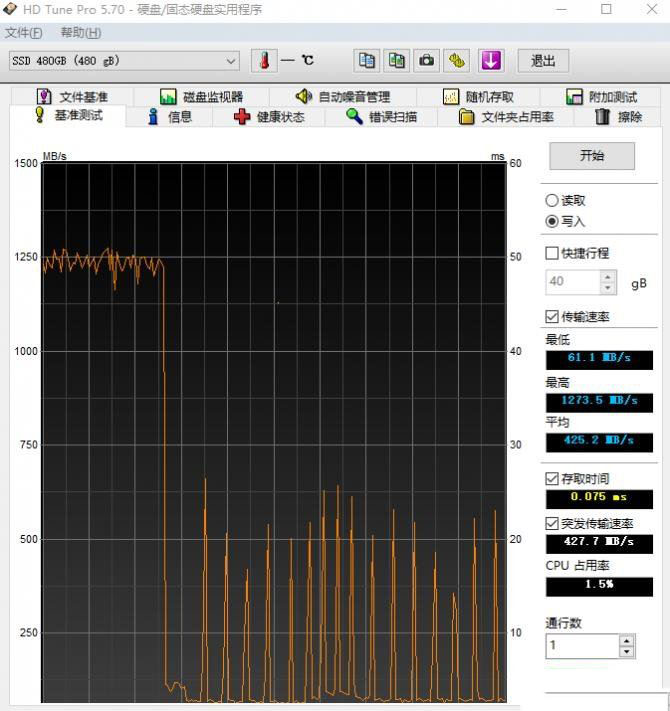Viewport: 670px width, 711px height.
Task: Toggle the 存取时间 checkbox
Action: click(x=552, y=479)
